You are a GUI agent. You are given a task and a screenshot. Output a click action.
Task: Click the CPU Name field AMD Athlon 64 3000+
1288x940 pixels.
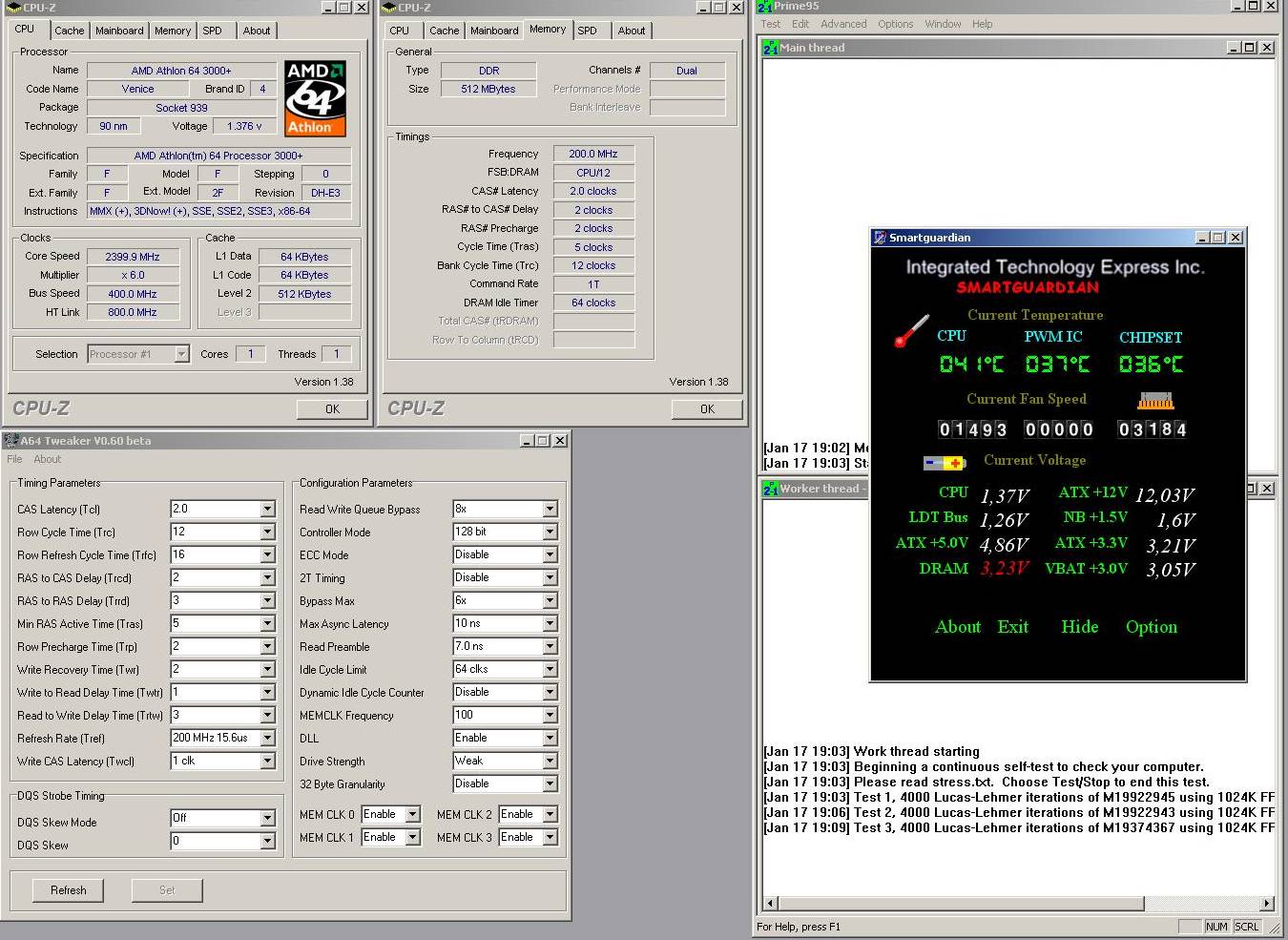(x=181, y=71)
